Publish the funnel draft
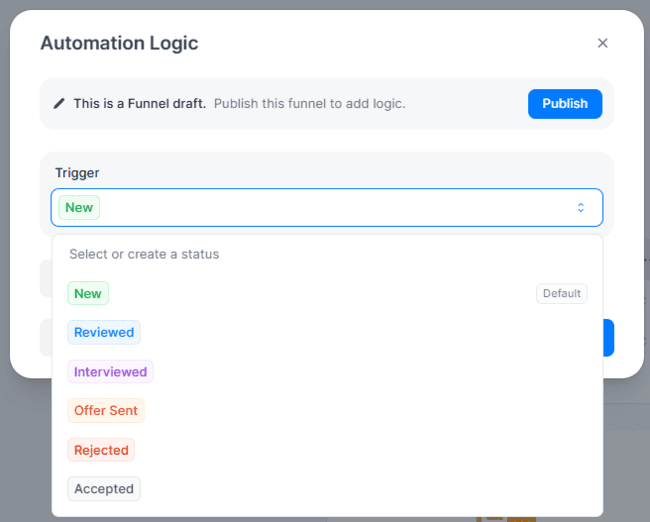The image size is (650, 522). (x=565, y=104)
